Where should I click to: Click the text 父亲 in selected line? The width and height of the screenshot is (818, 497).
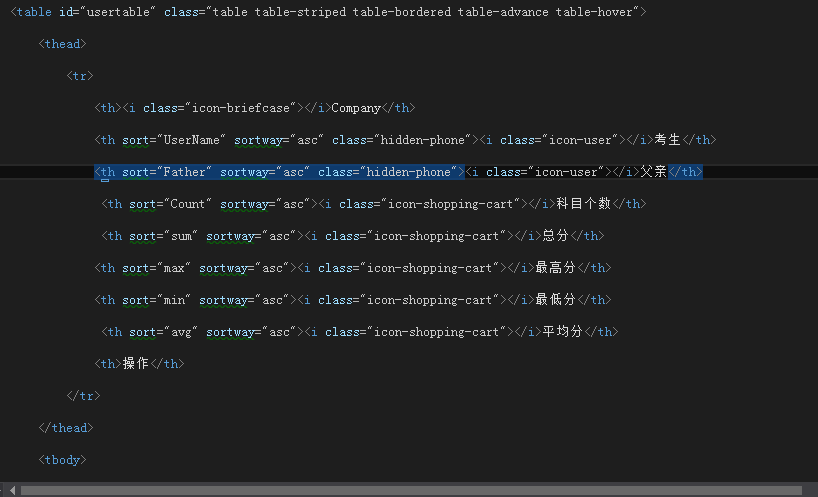point(653,172)
